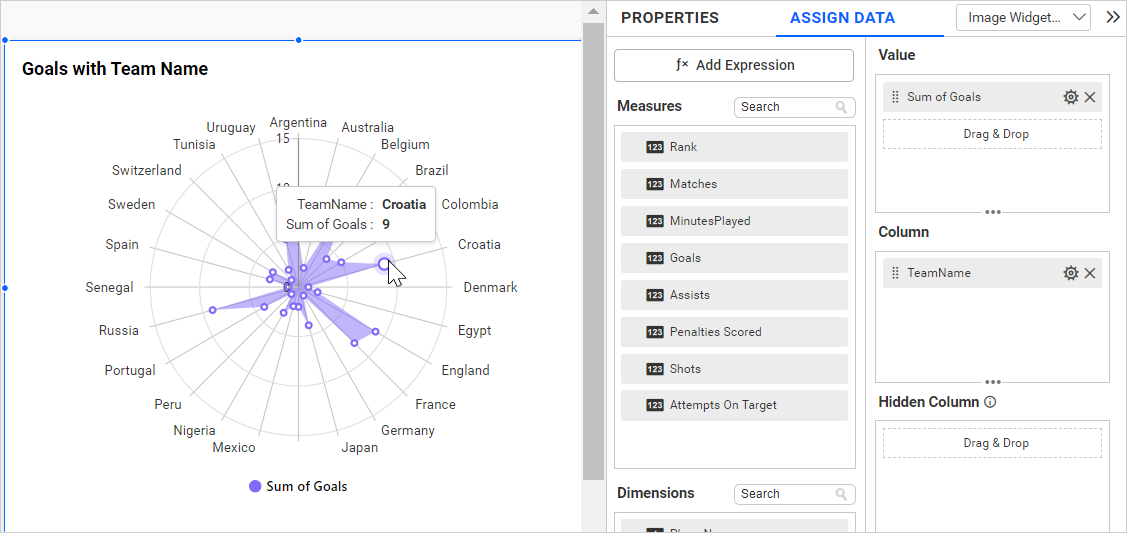Open settings gear for TeamName column
The image size is (1127, 533).
pos(1071,273)
